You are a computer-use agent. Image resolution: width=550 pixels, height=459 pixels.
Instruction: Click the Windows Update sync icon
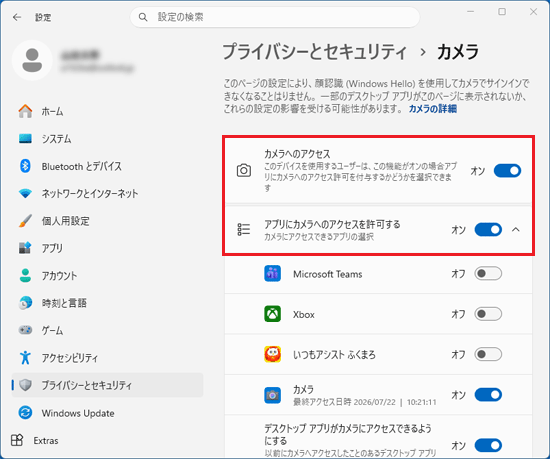click(25, 413)
